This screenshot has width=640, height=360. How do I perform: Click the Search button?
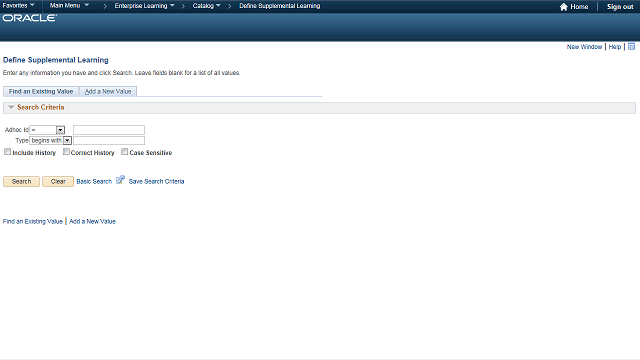21,181
